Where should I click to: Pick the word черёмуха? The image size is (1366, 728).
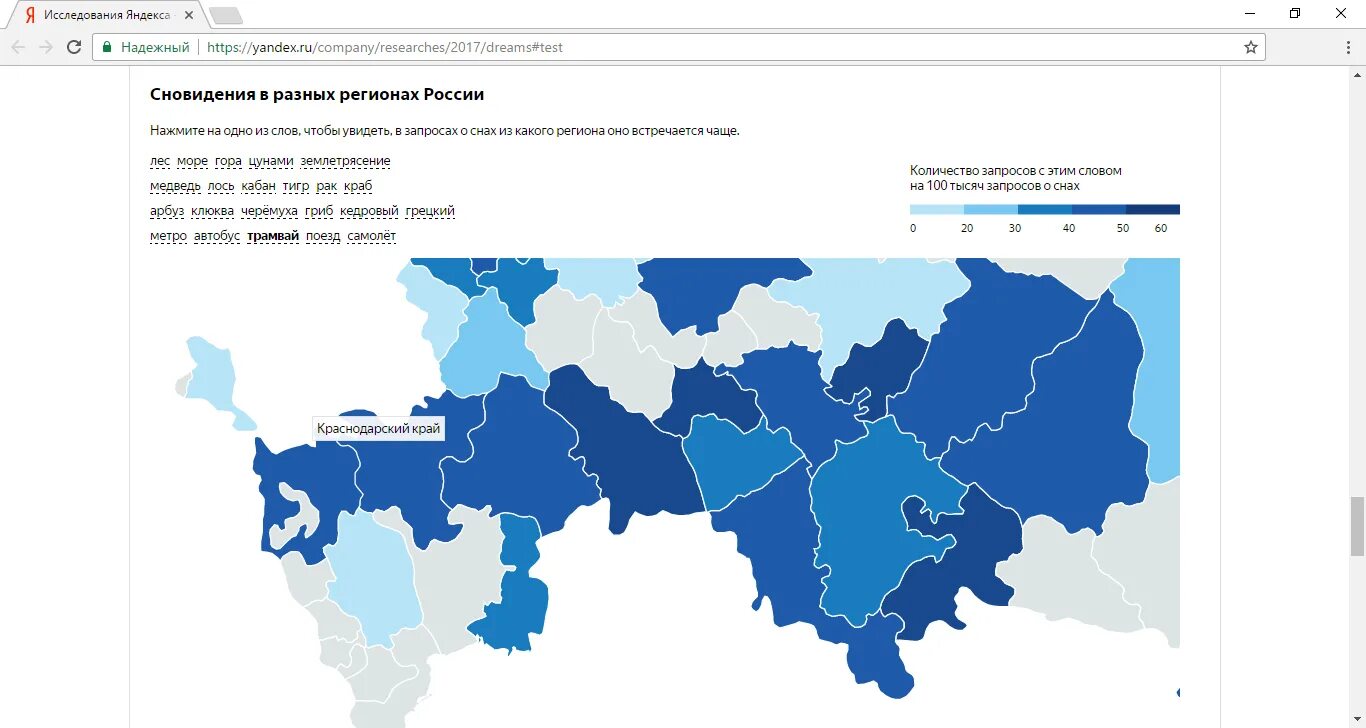click(269, 211)
